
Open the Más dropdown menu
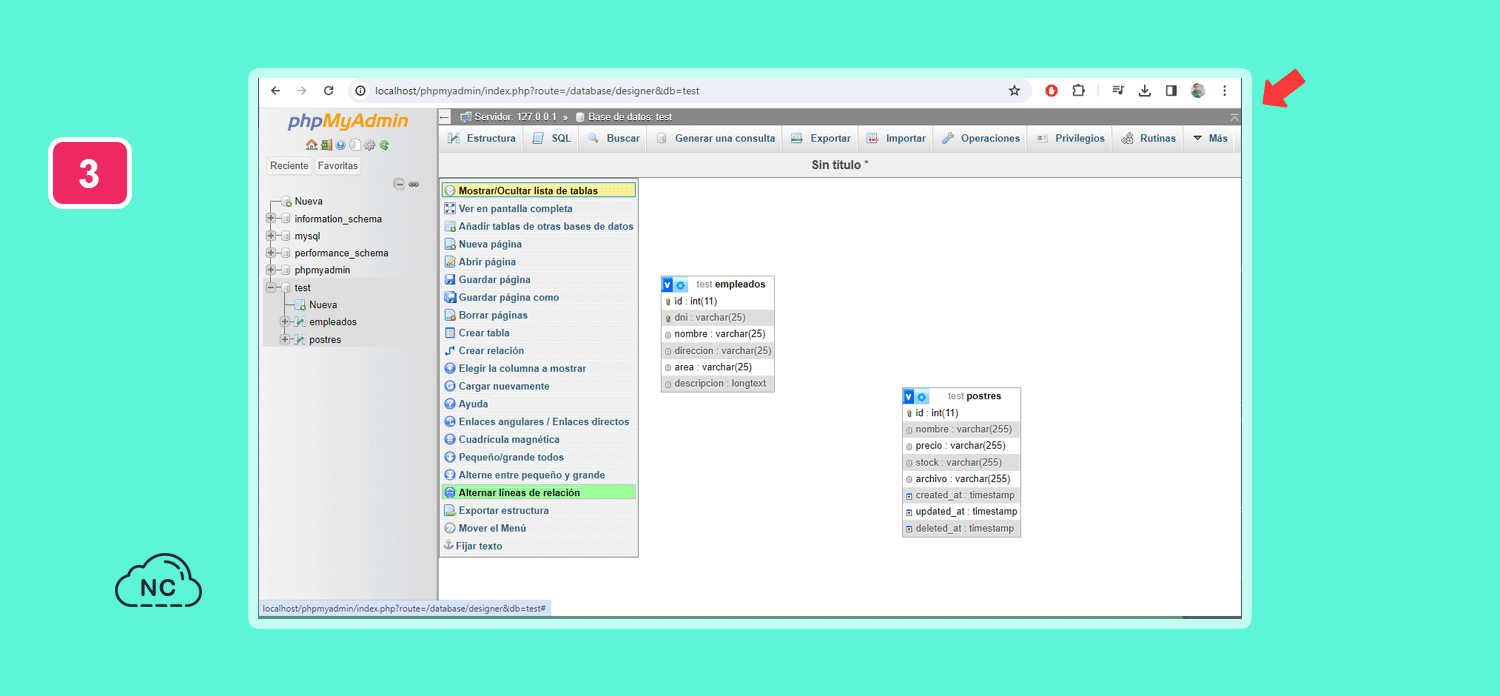[x=1210, y=138]
